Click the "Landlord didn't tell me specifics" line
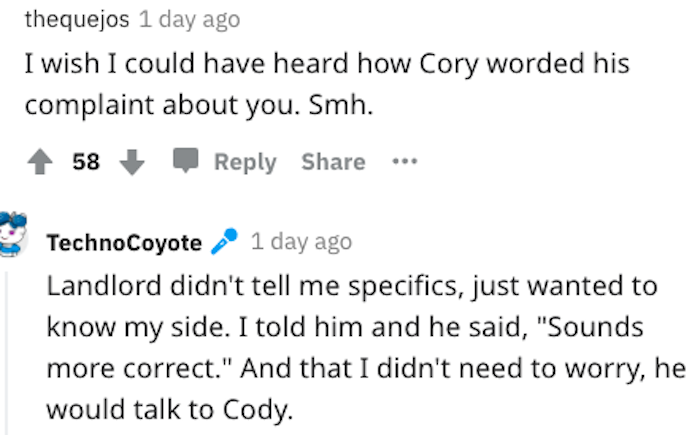 [x=352, y=286]
